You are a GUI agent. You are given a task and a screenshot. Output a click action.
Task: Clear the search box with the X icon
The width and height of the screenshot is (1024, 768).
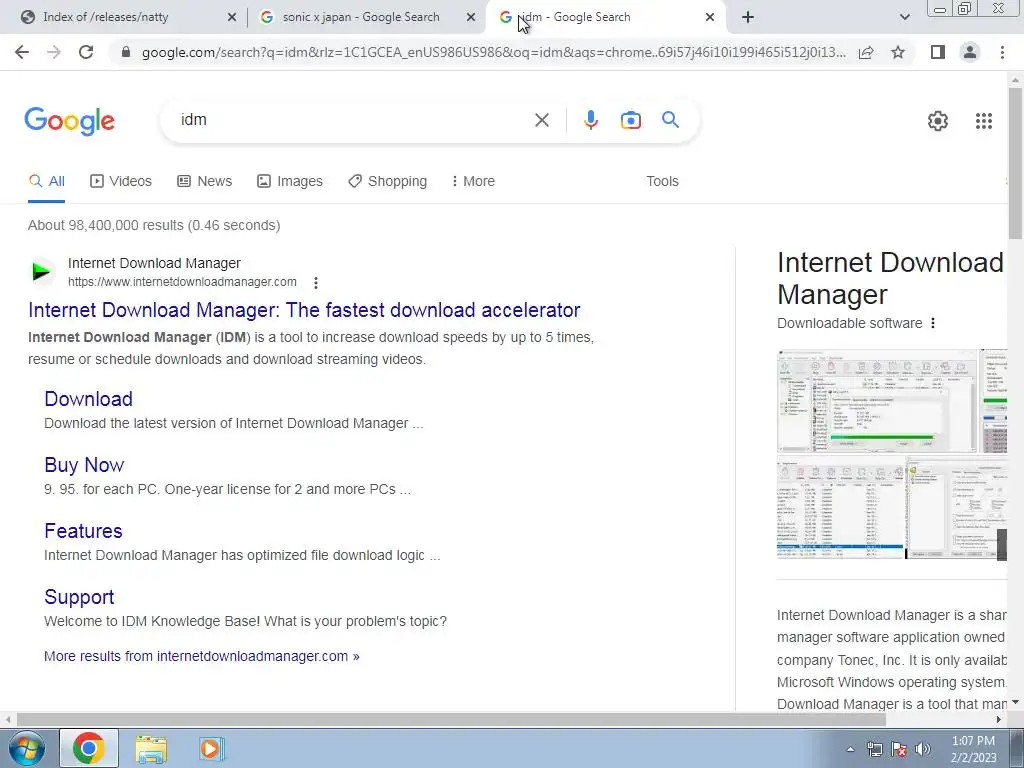[x=541, y=120]
